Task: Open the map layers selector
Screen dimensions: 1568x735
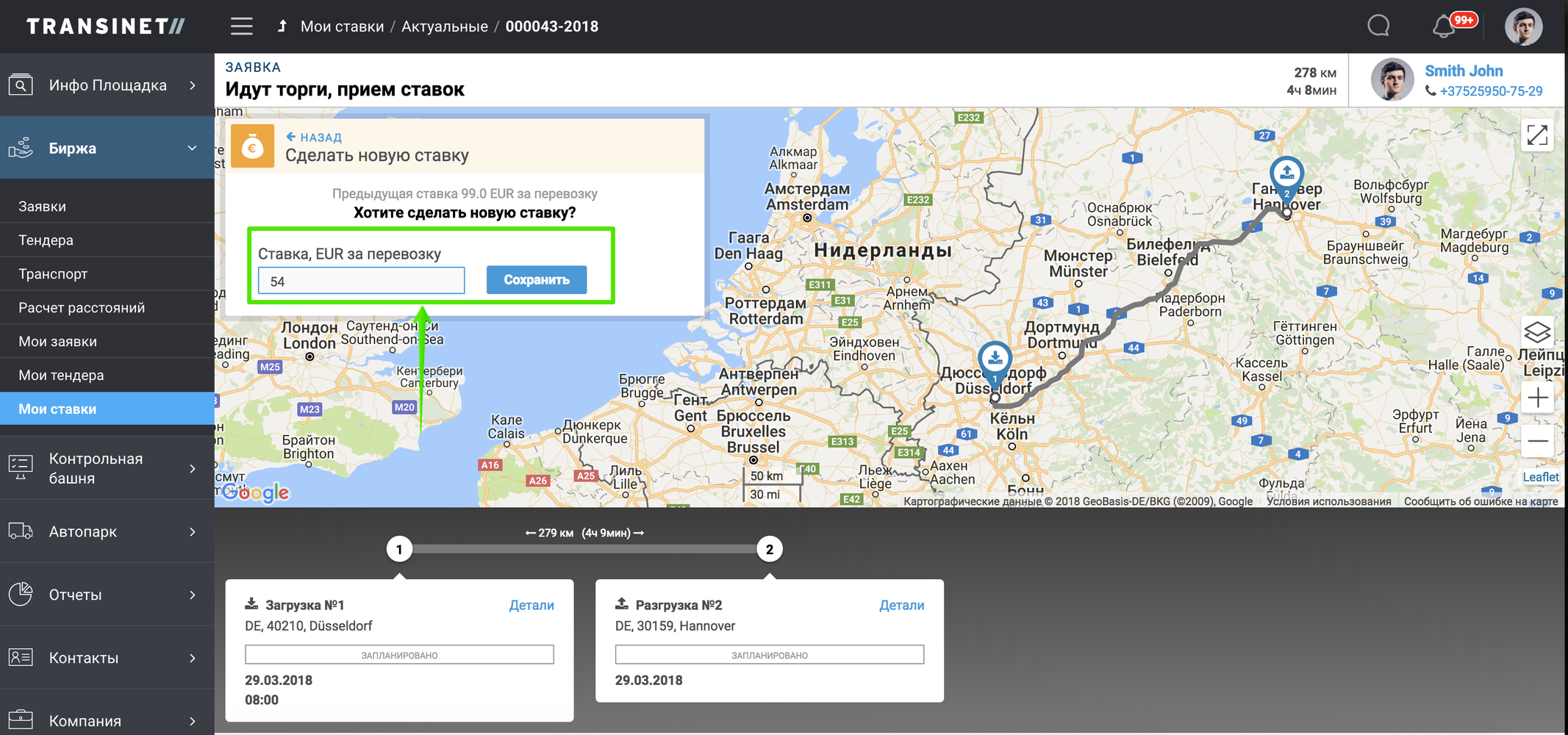Action: [x=1536, y=332]
